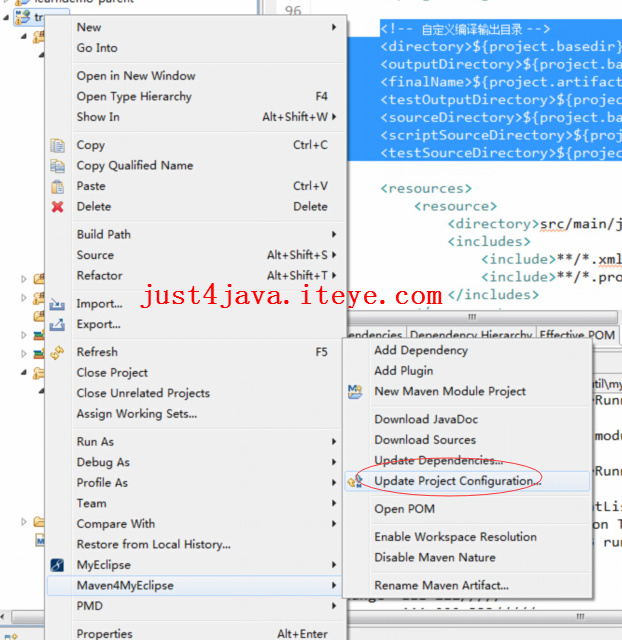Click the Refresh icon in menu
This screenshot has height=640, width=622.
pyautogui.click(x=58, y=352)
